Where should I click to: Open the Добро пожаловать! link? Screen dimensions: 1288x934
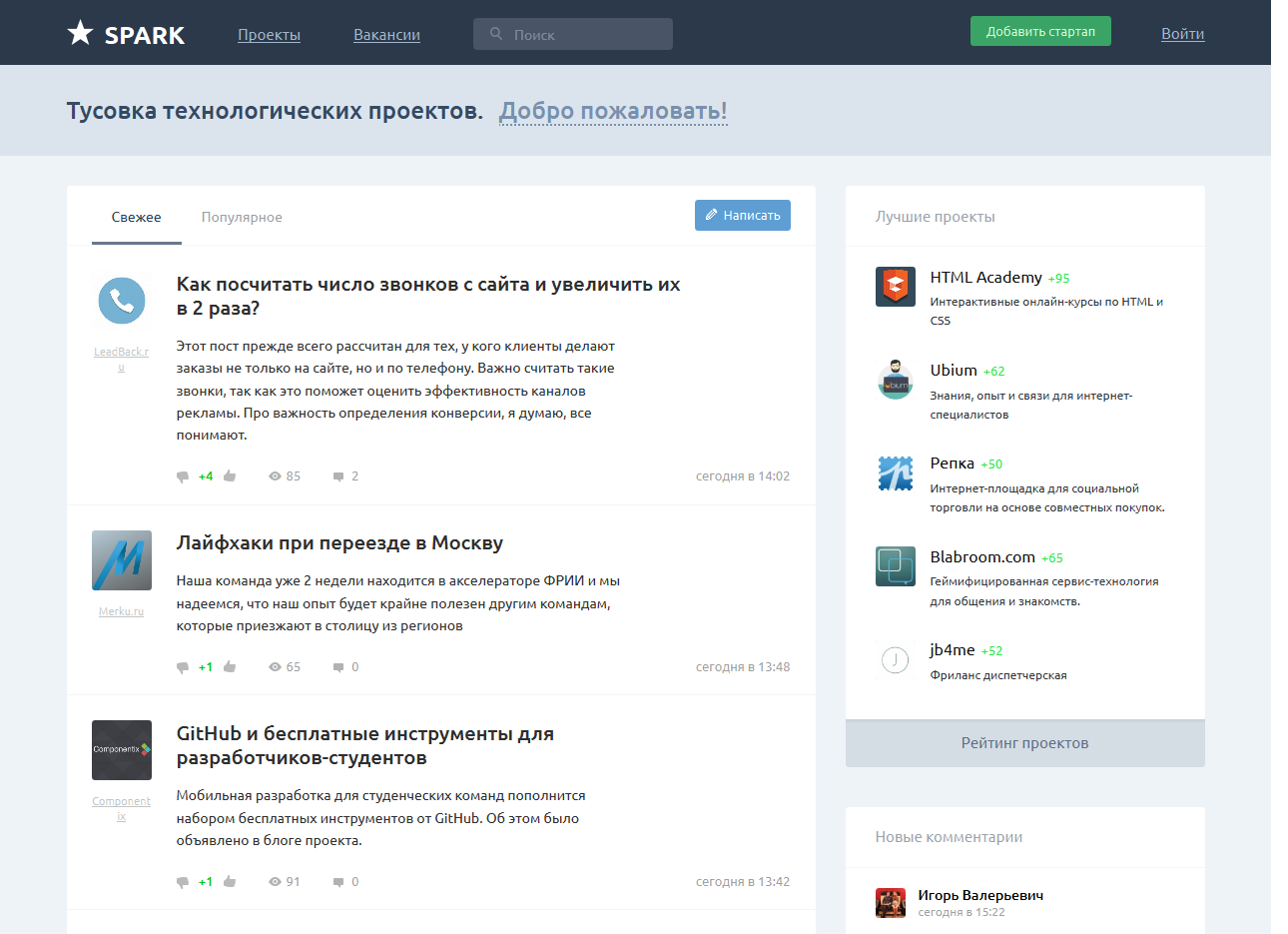pos(613,110)
